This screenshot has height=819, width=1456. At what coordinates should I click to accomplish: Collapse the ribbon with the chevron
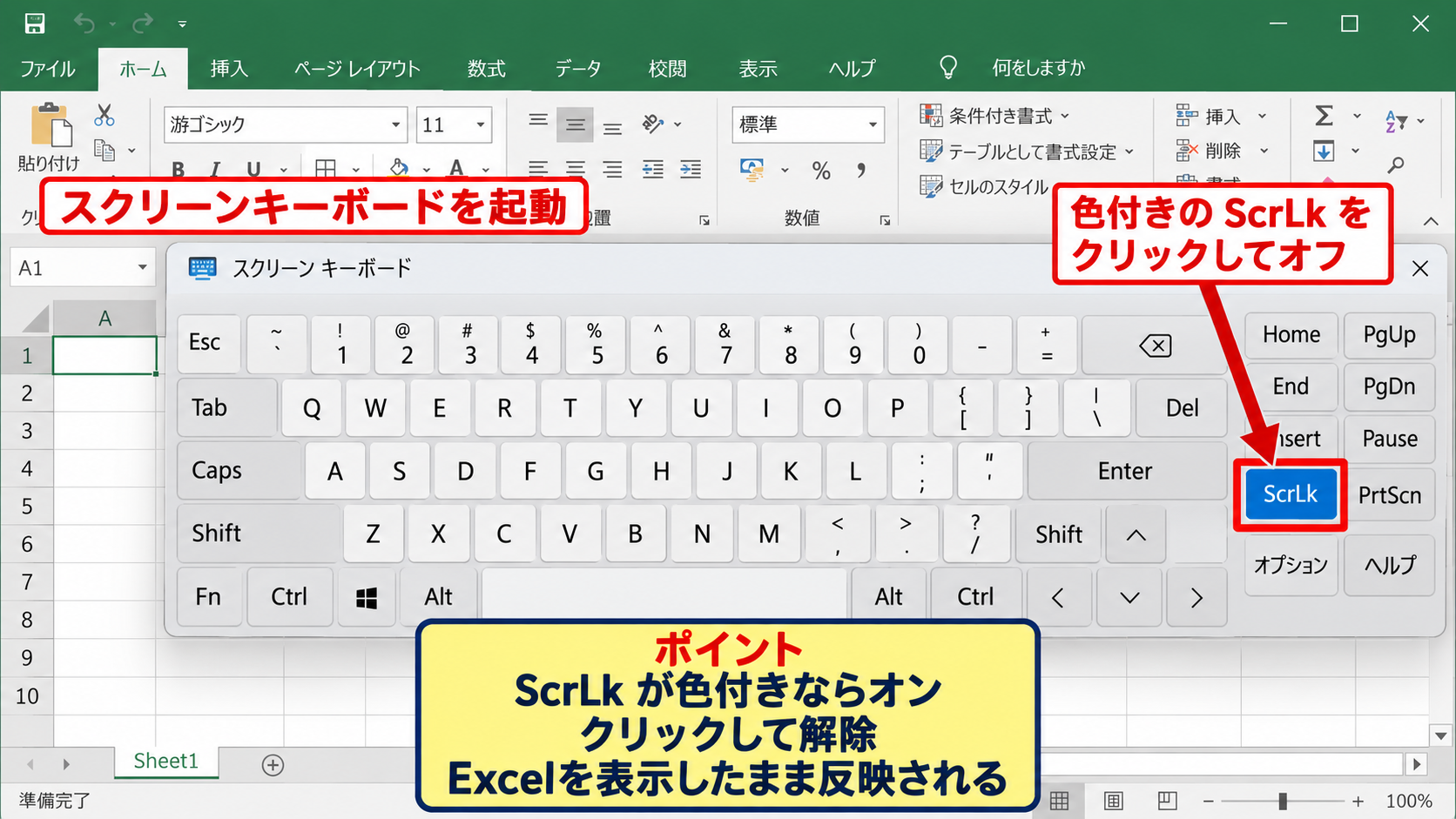click(1431, 222)
